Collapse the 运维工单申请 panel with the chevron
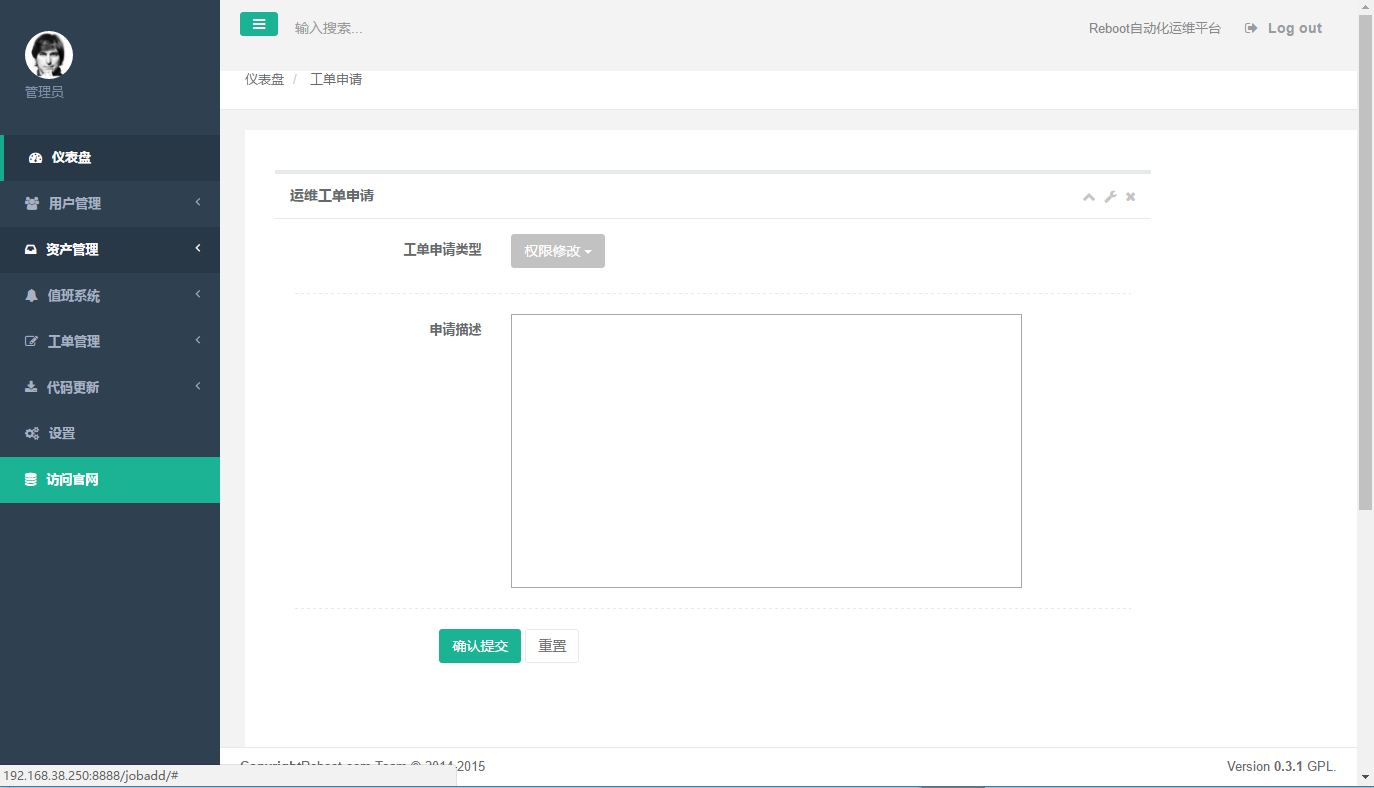The height and width of the screenshot is (788, 1374). [1088, 196]
